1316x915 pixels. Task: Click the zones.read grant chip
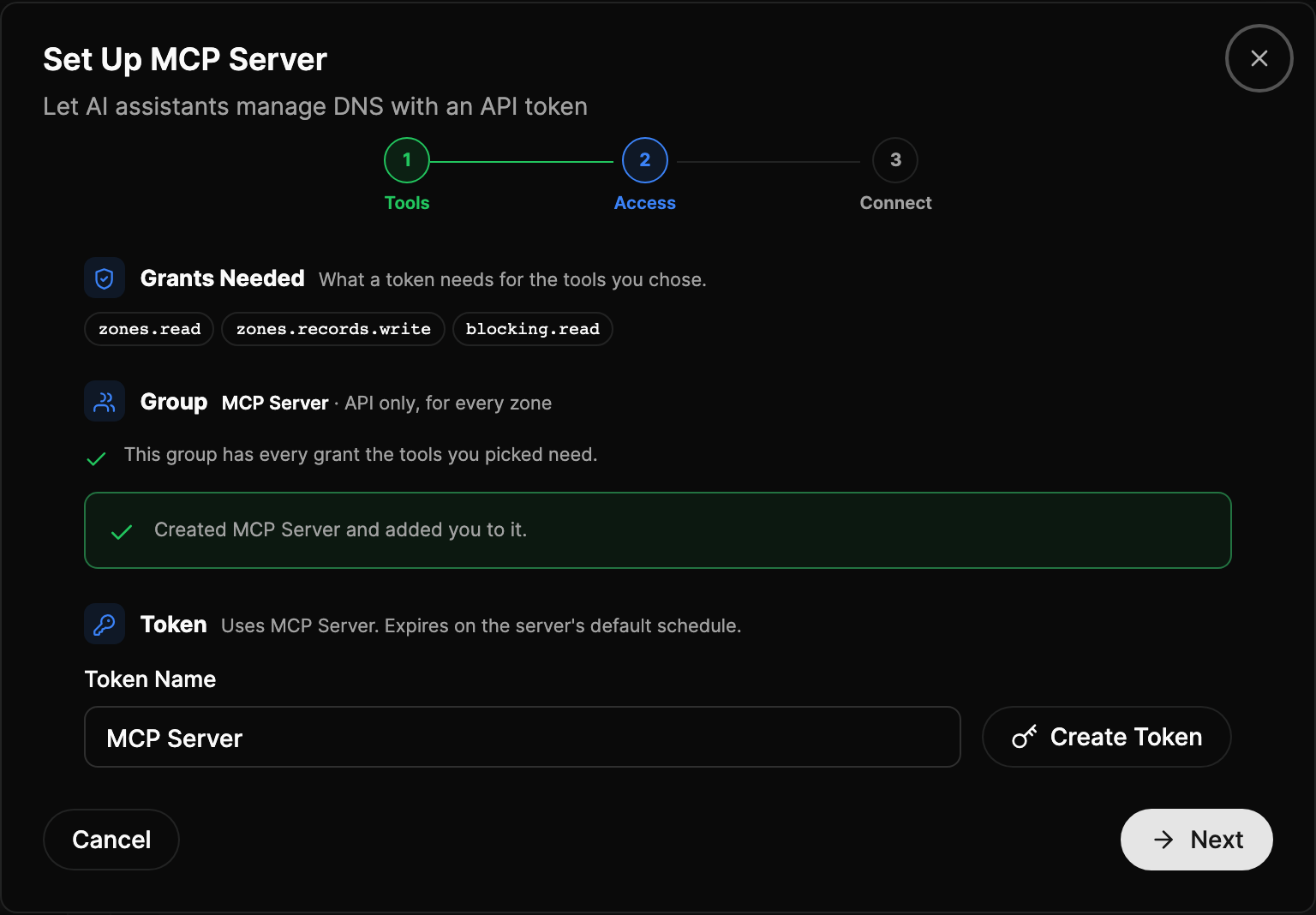click(x=149, y=329)
